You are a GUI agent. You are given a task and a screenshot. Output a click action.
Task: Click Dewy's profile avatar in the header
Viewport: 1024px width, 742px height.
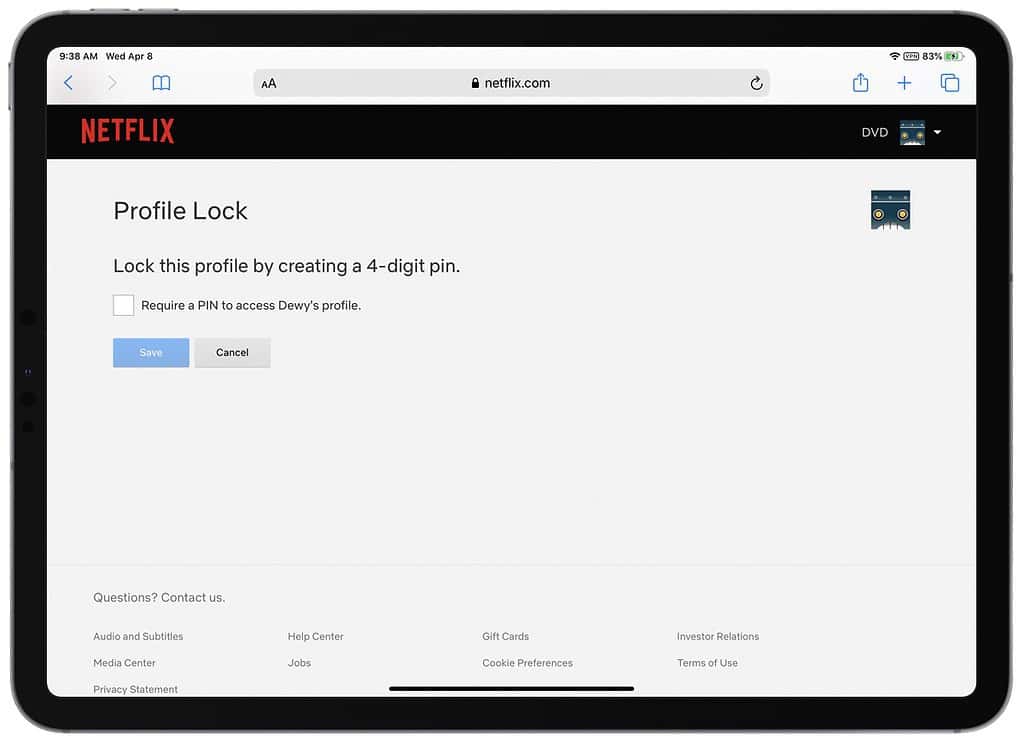912,131
